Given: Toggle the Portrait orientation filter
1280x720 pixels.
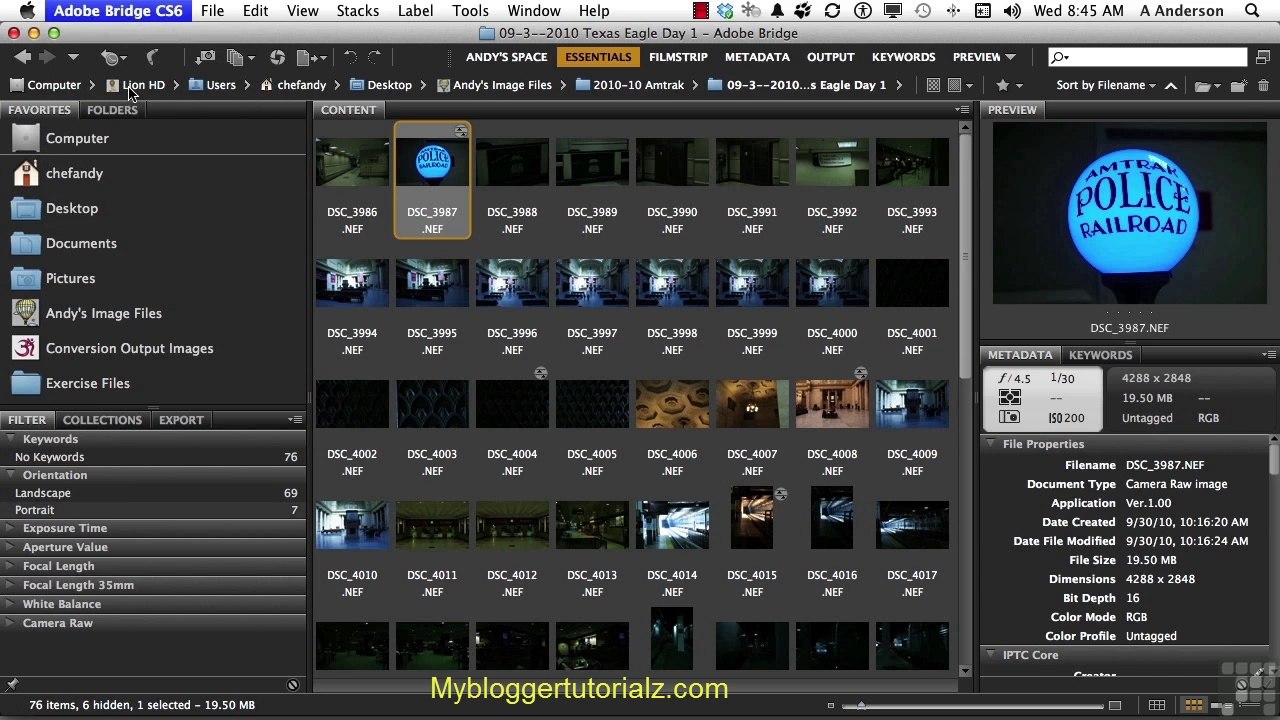Looking at the screenshot, I should pos(154,510).
